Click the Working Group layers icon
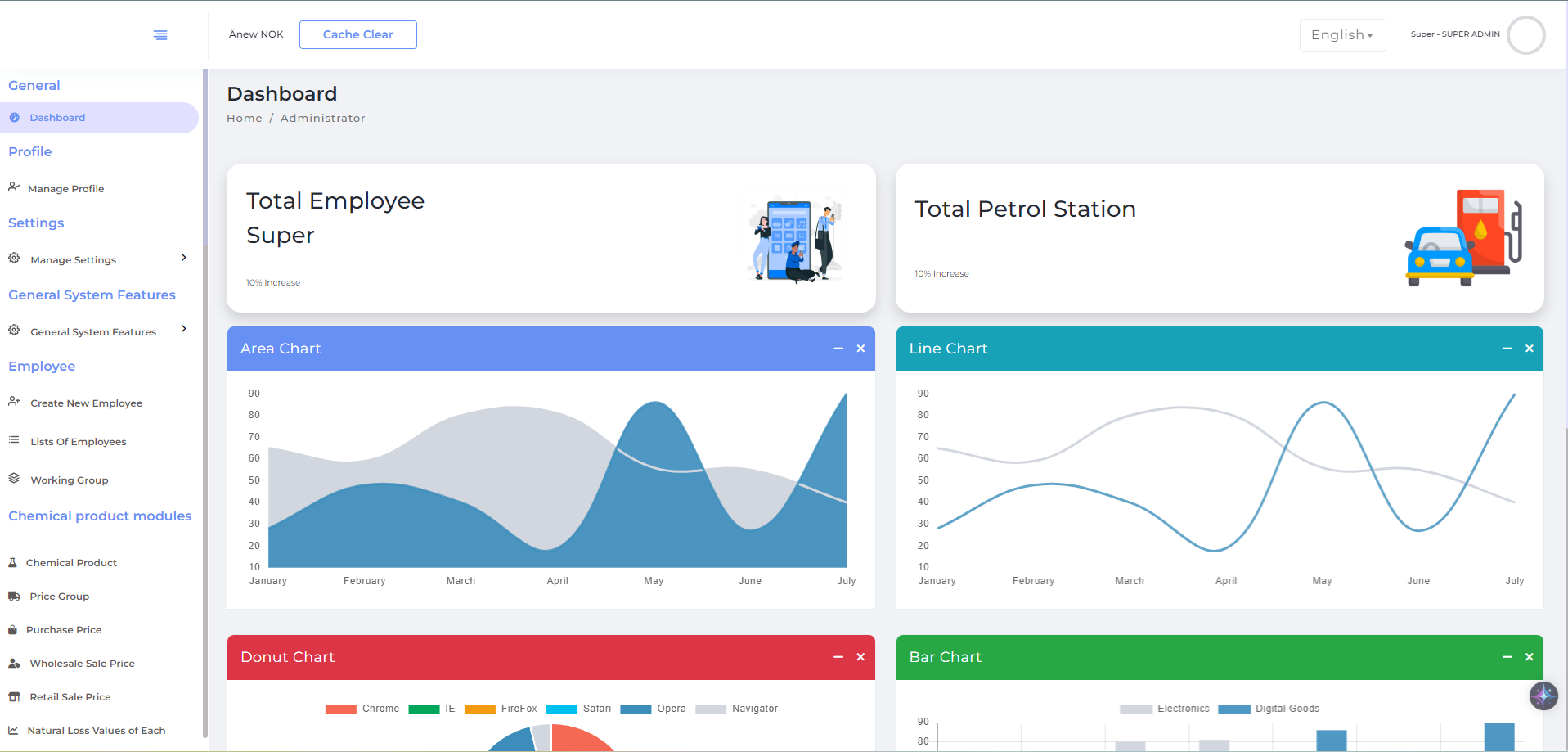 point(14,479)
